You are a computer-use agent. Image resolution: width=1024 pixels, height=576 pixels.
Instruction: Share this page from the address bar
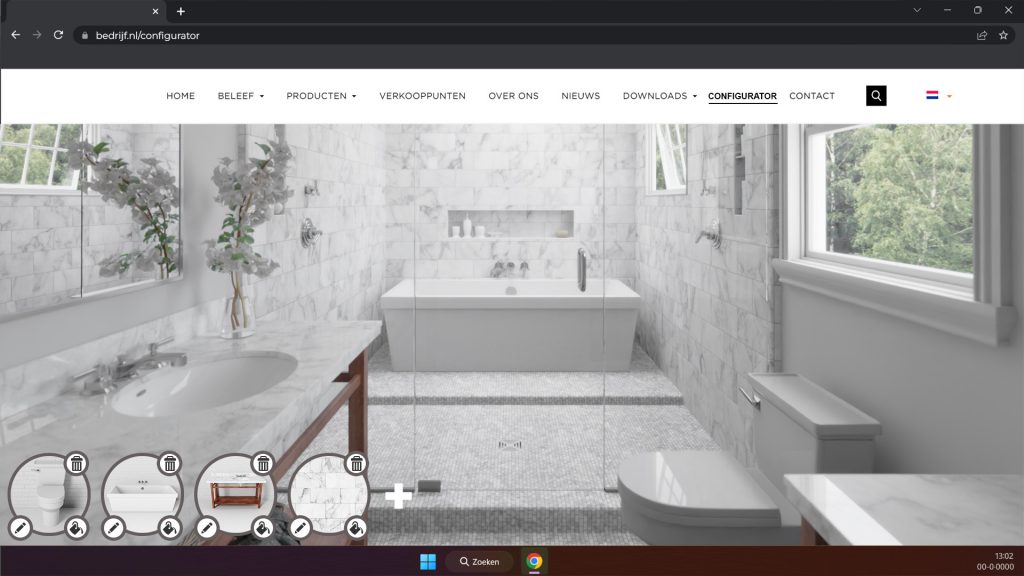coord(982,35)
